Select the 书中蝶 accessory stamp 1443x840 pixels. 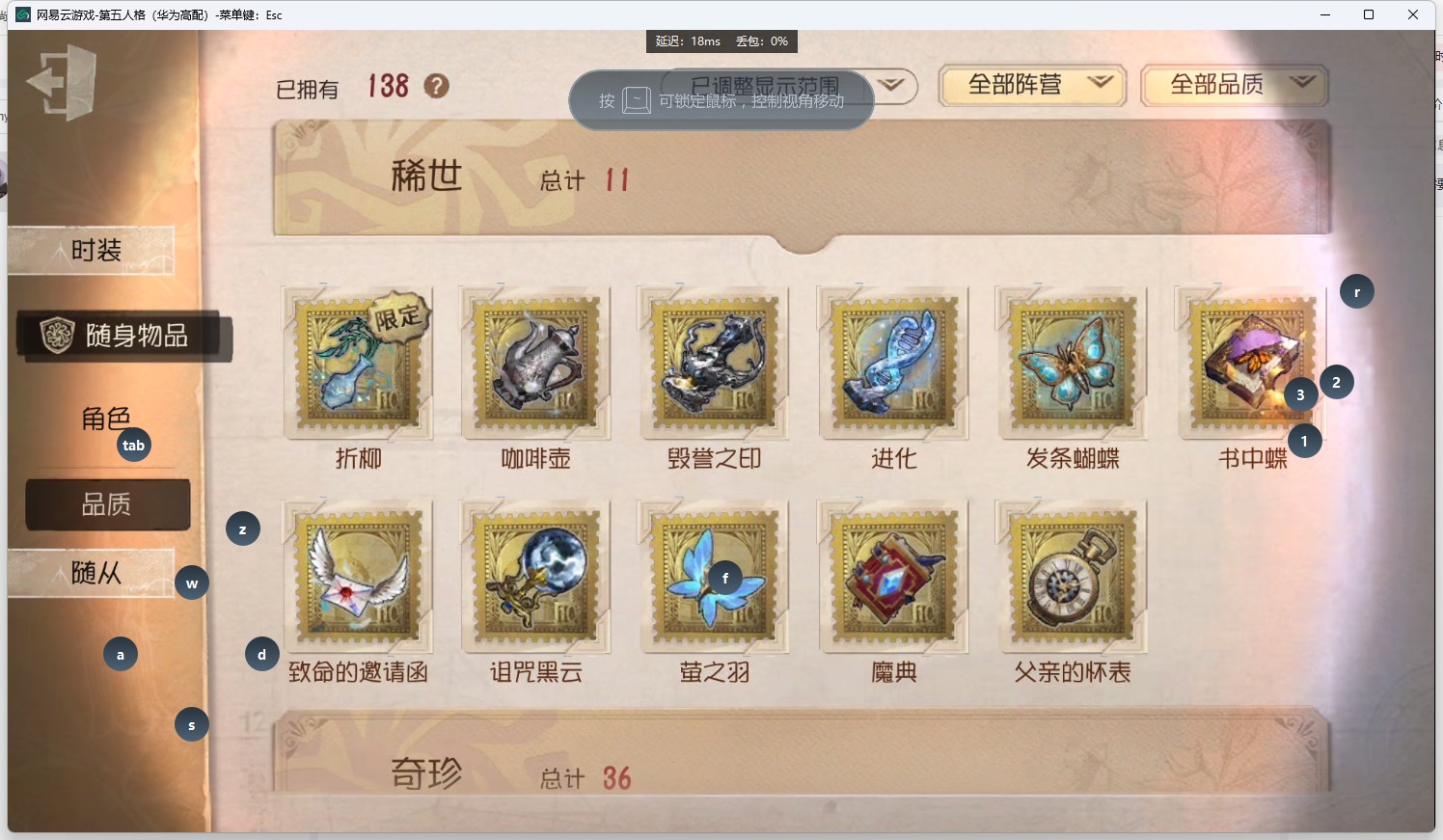coord(1251,365)
